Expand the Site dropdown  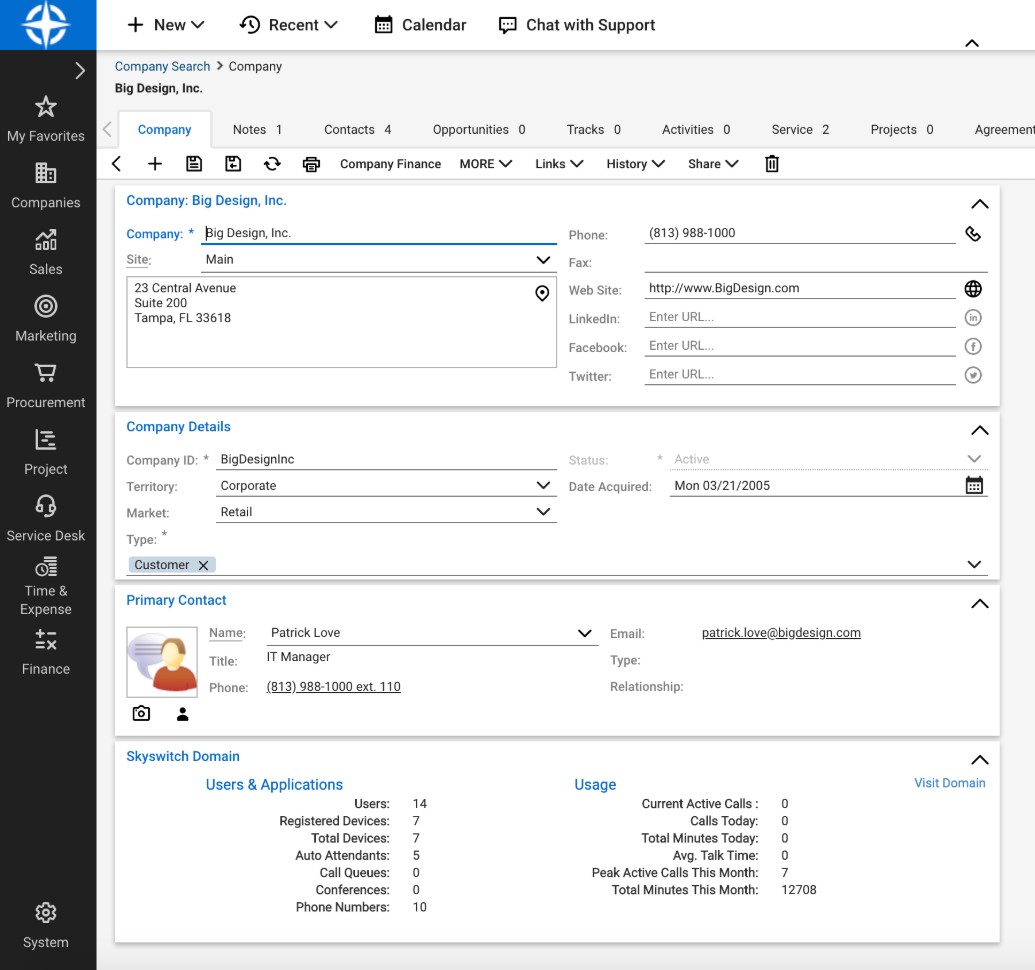(543, 260)
